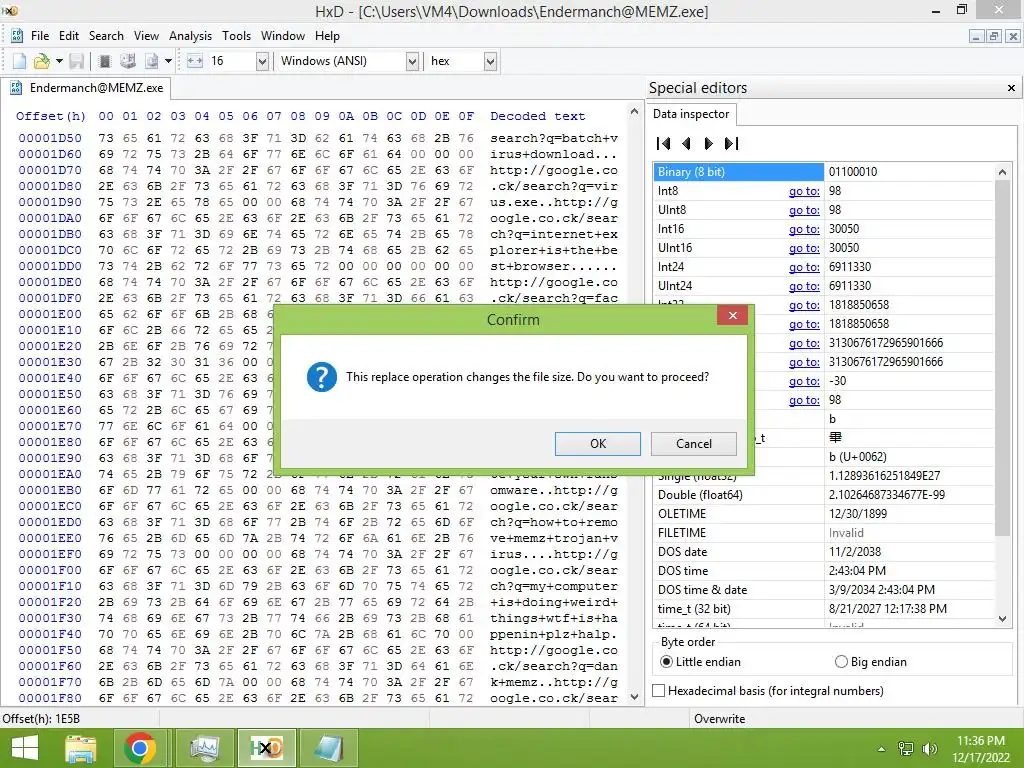1024x768 pixels.
Task: Click go to link for Int16
Action: [804, 229]
